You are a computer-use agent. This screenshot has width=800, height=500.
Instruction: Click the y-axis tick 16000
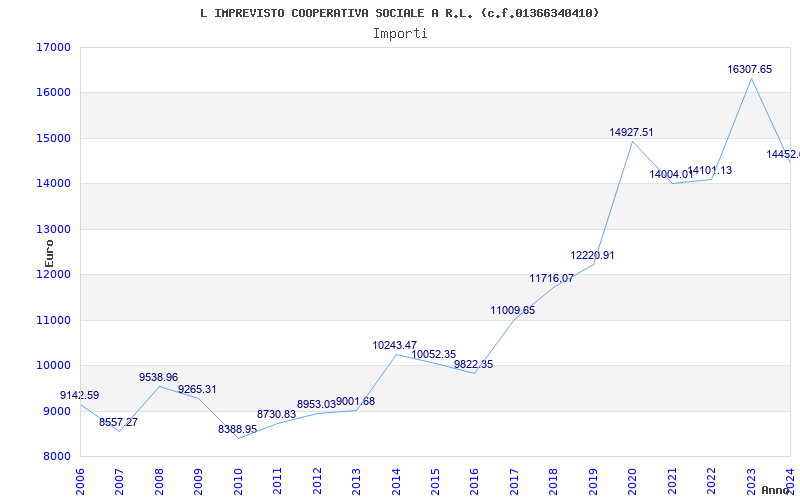coord(53,93)
